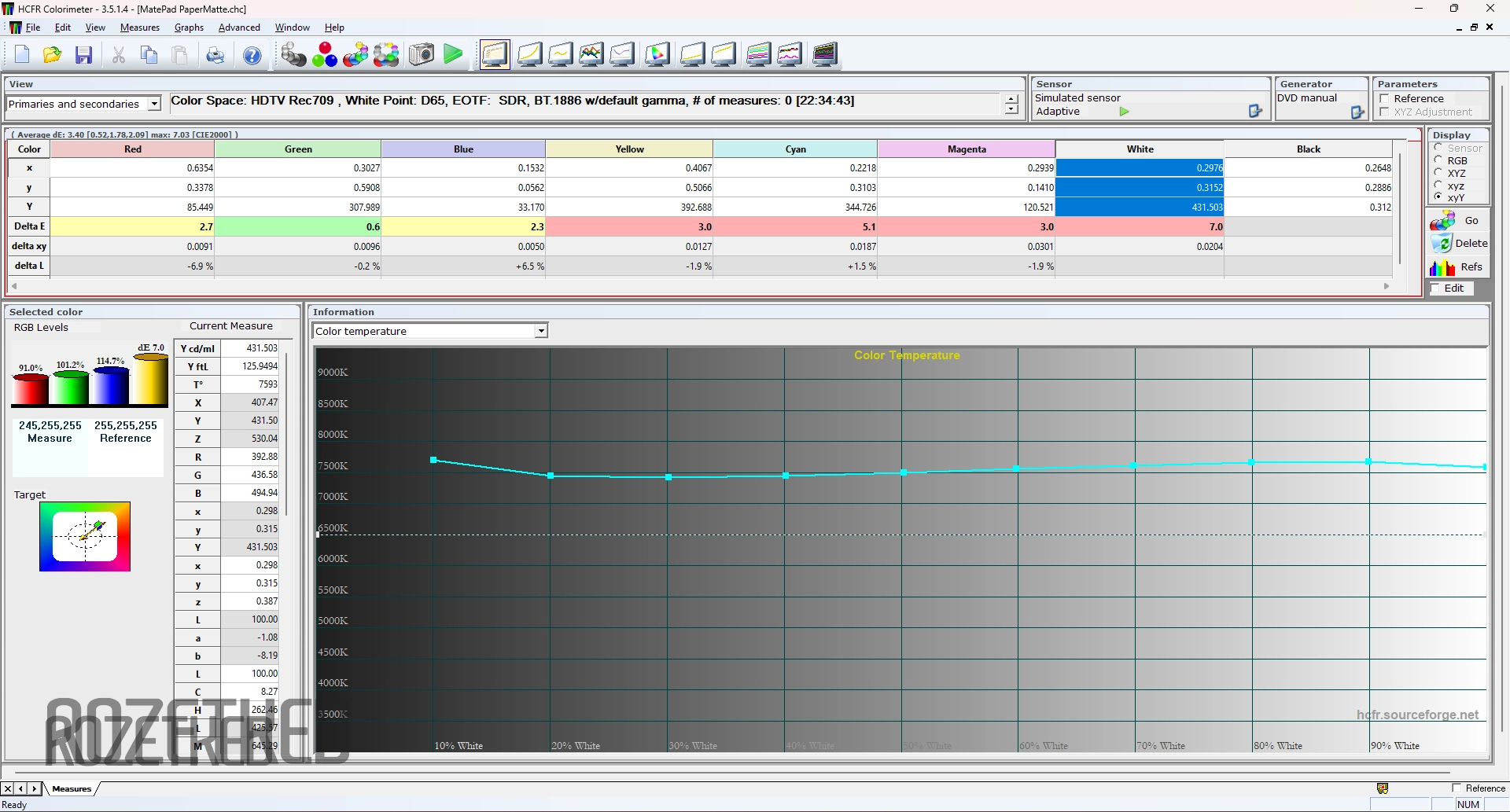Select the Cyan column header

pyautogui.click(x=795, y=149)
